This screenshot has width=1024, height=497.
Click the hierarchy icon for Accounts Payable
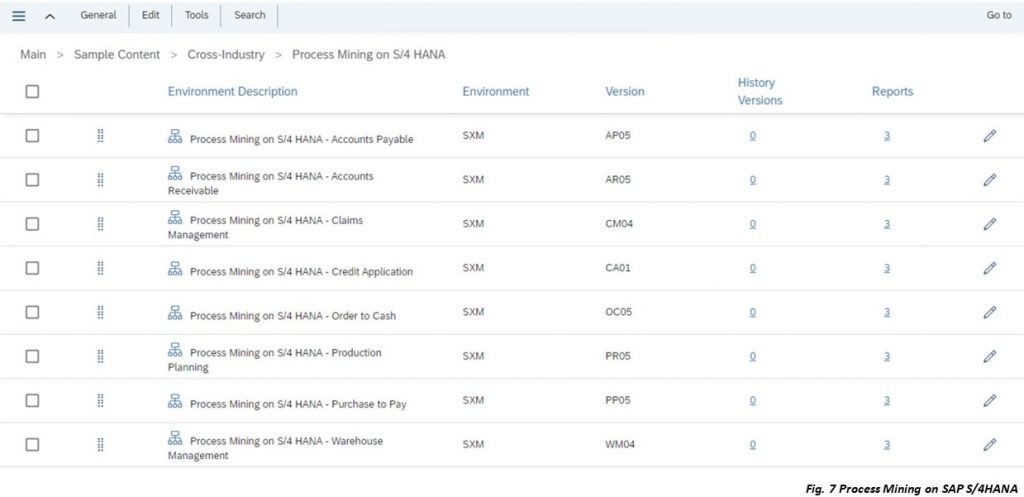click(x=175, y=136)
